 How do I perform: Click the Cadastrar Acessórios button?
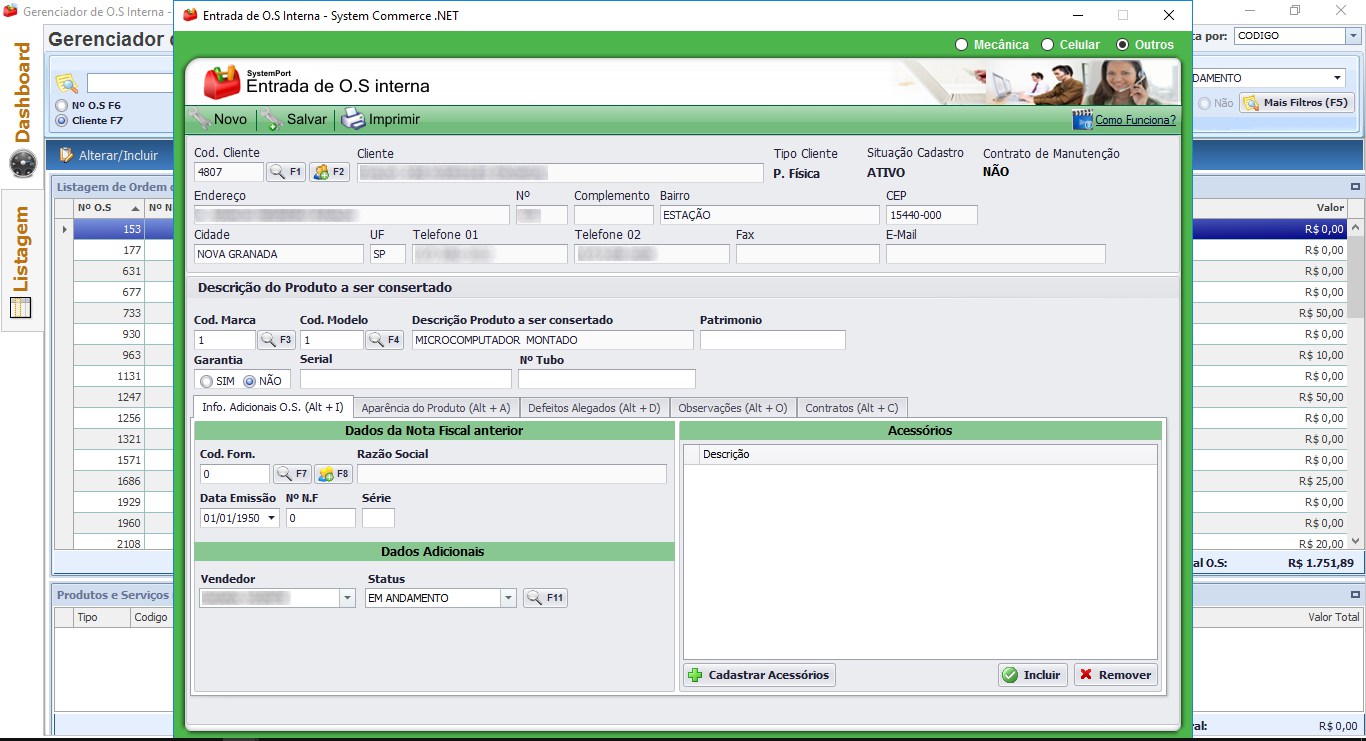pyautogui.click(x=759, y=675)
